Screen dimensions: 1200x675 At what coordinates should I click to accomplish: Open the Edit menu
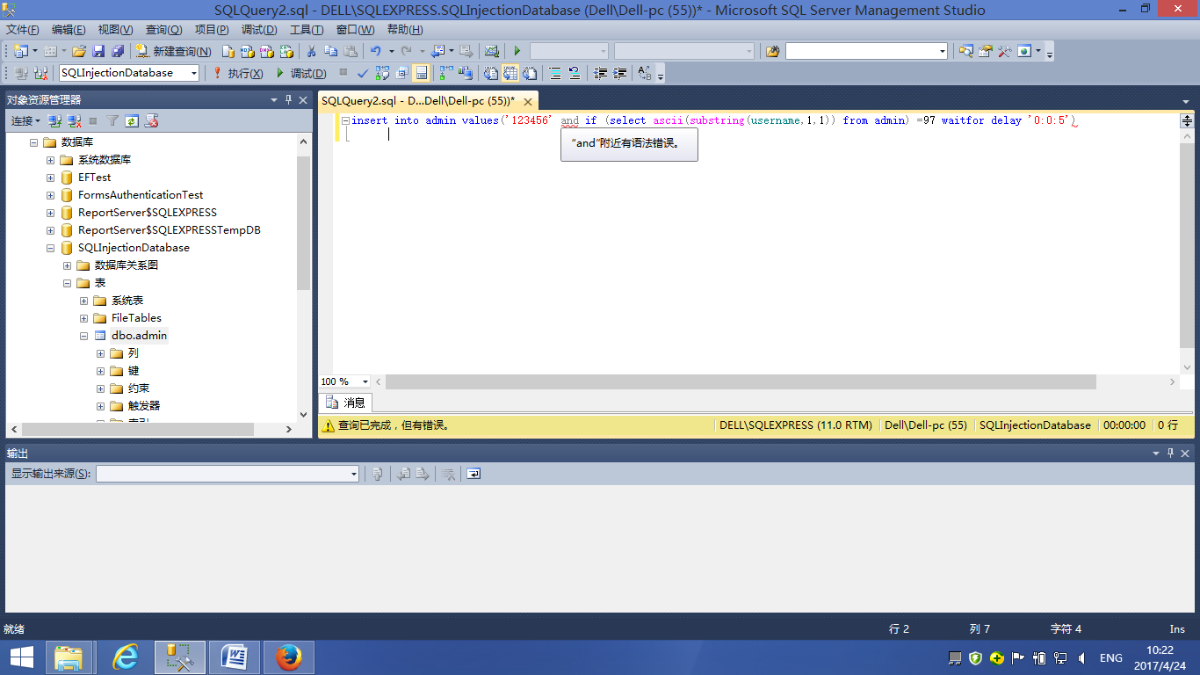pos(68,30)
